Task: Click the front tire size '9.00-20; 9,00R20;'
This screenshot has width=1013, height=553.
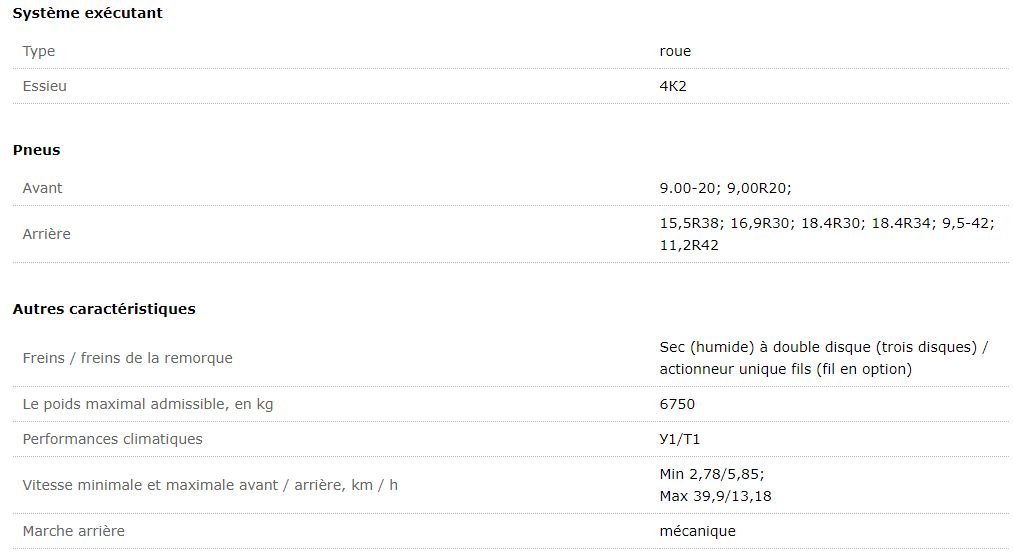Action: pos(725,188)
